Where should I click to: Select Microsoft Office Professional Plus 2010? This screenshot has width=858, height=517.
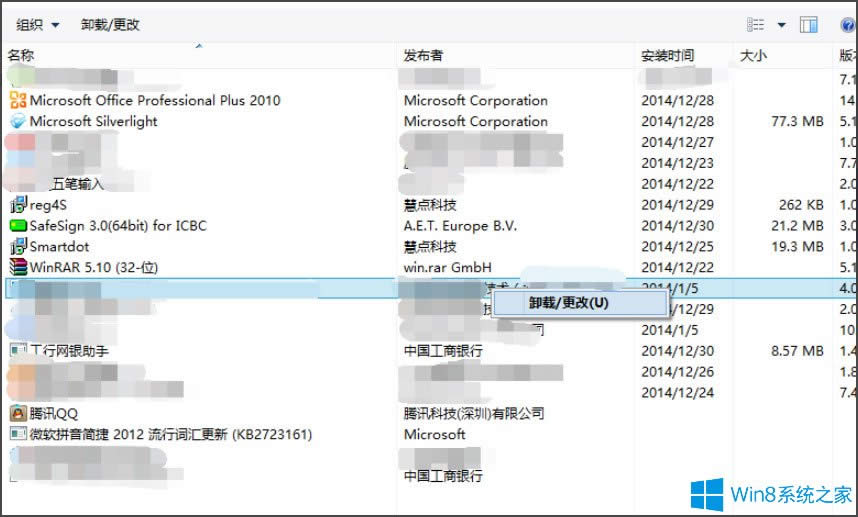point(155,100)
